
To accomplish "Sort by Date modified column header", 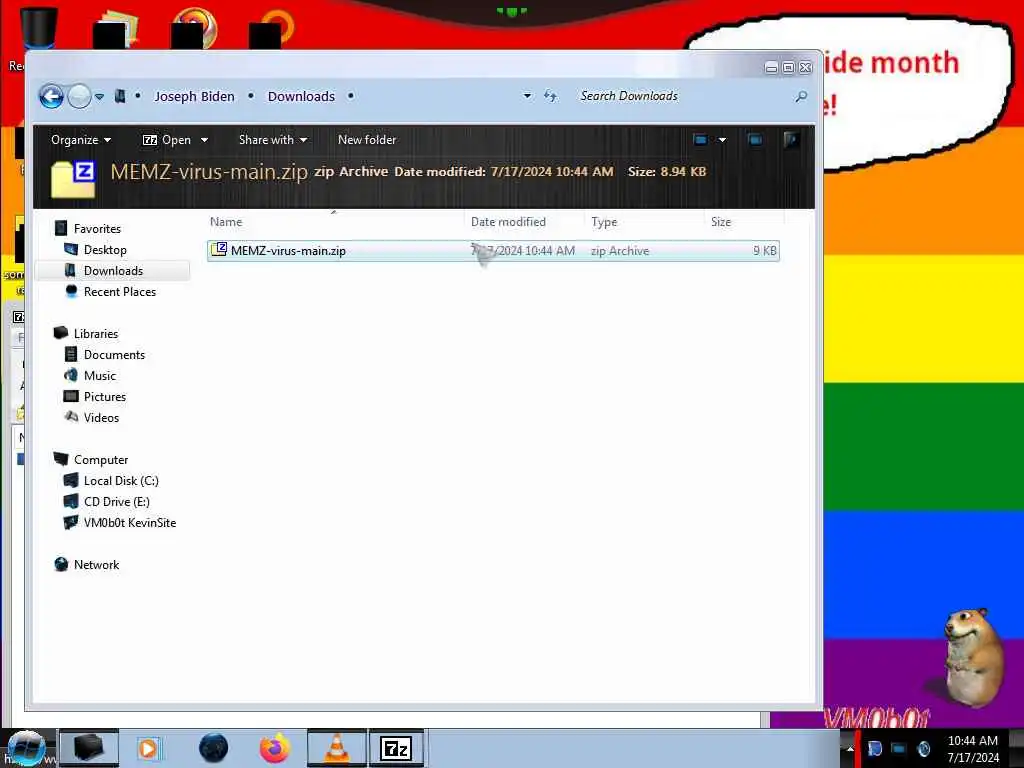I will click(x=524, y=222).
